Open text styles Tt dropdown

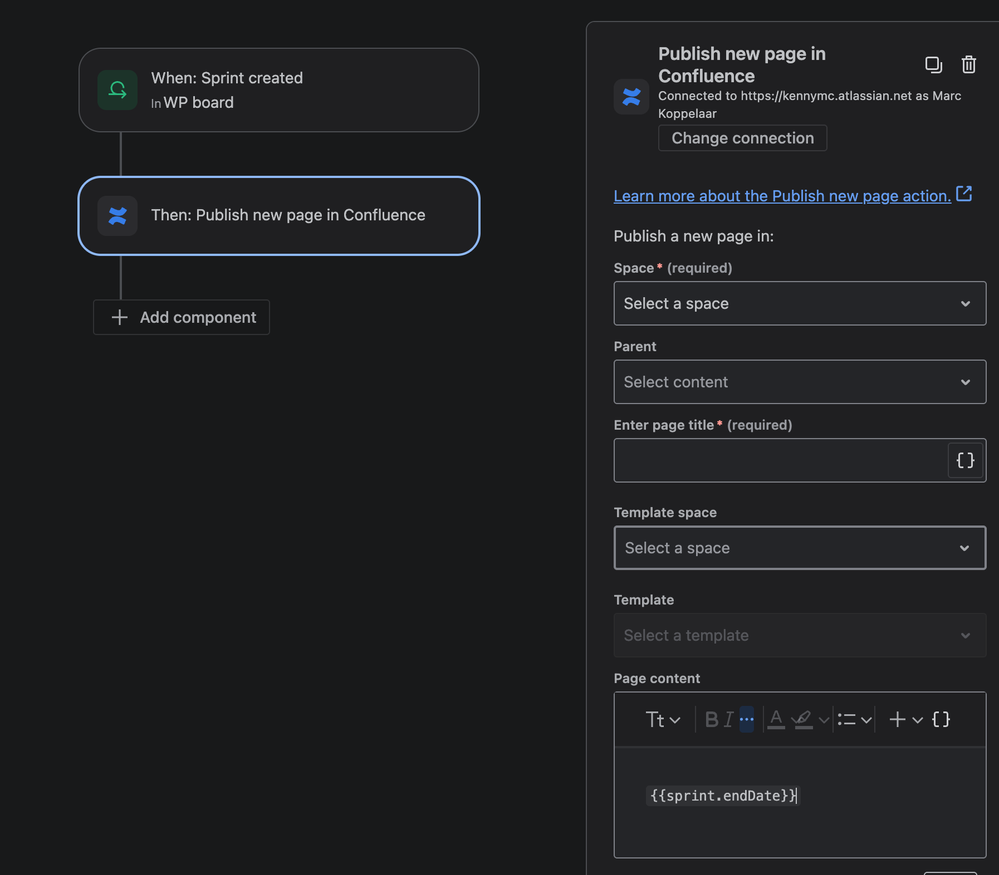point(663,720)
